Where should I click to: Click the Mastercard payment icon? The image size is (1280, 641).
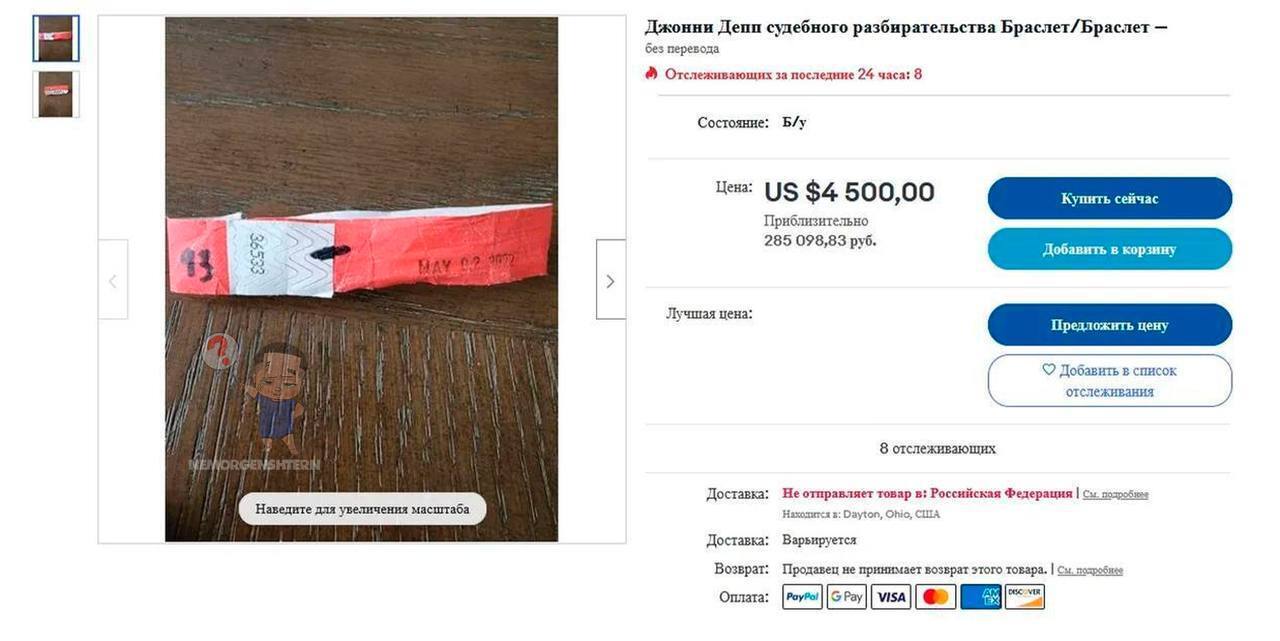coord(936,597)
